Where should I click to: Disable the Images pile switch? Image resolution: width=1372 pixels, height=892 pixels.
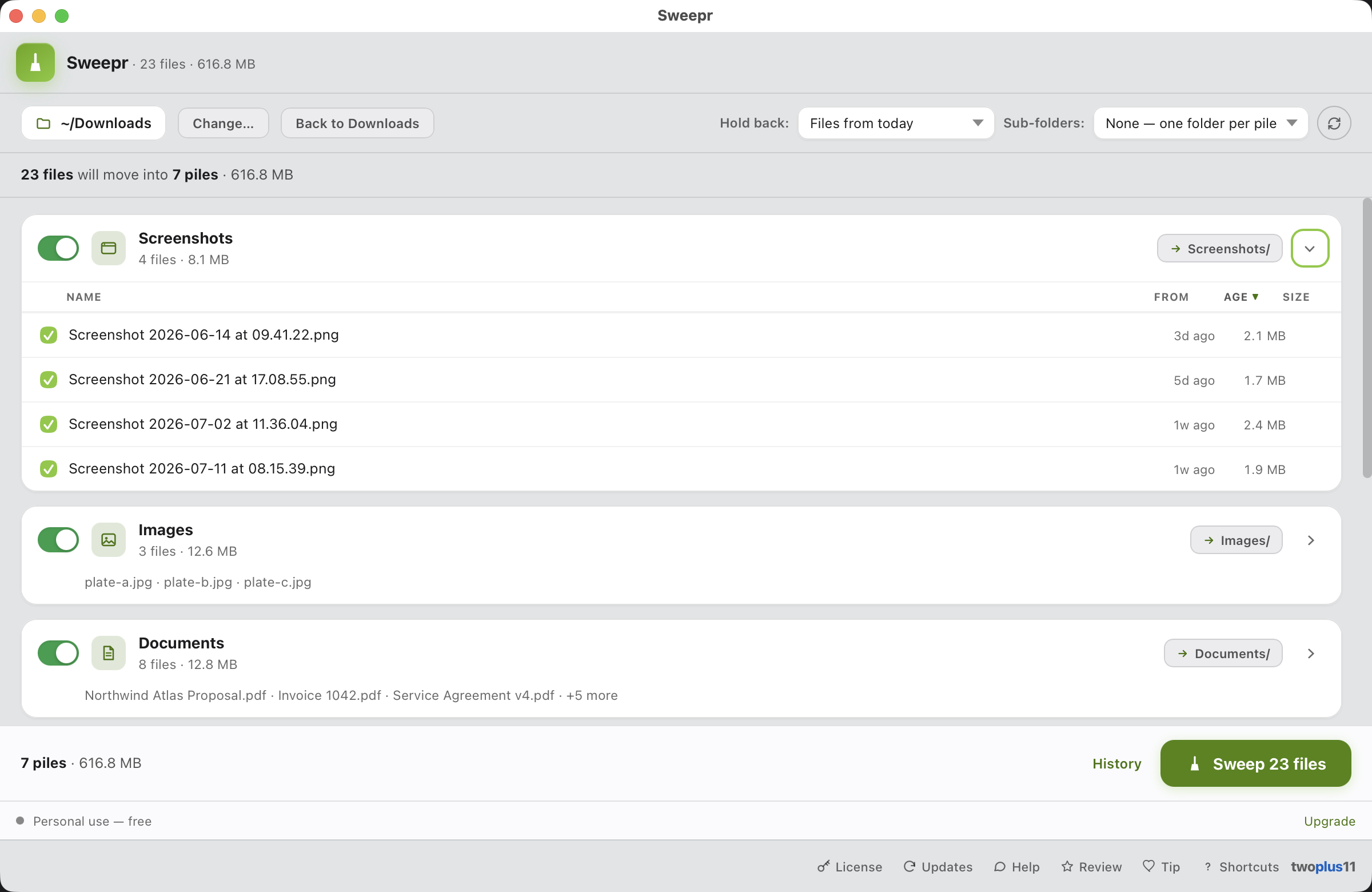click(x=58, y=540)
